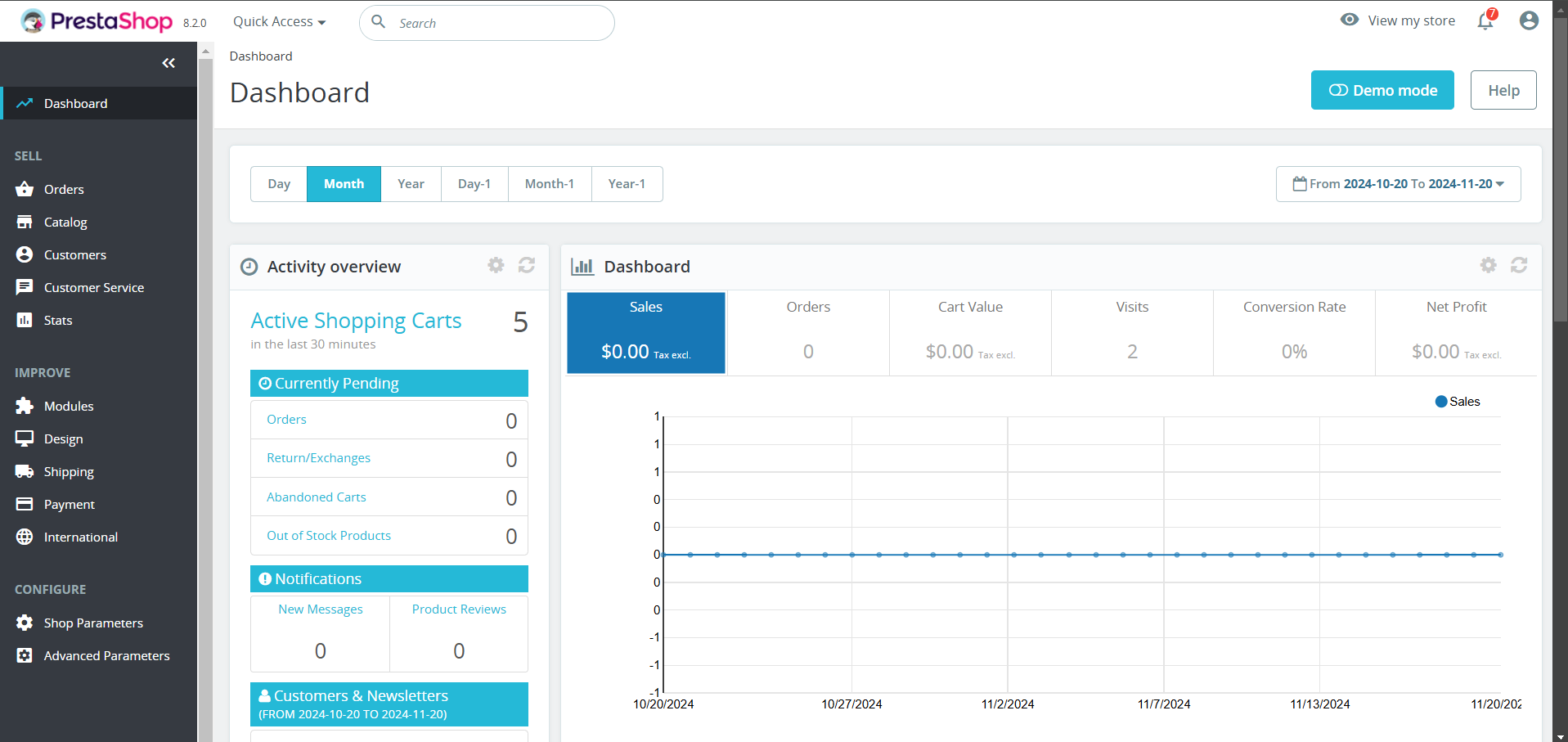The height and width of the screenshot is (742, 1568).
Task: Collapse the left sidebar with the chevron
Action: (x=169, y=63)
